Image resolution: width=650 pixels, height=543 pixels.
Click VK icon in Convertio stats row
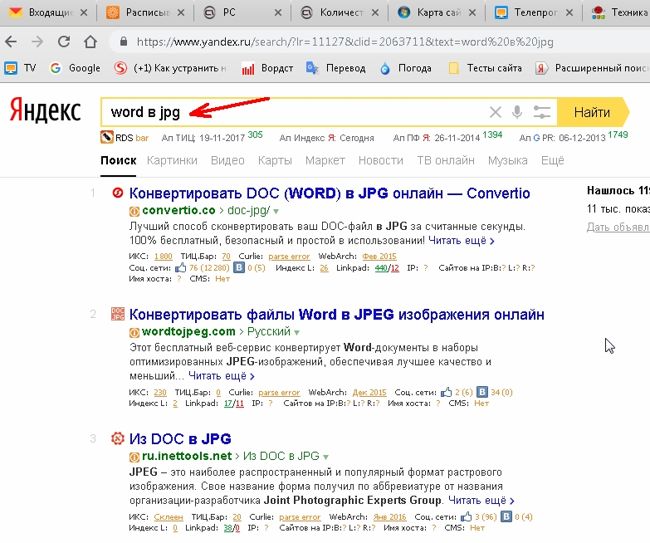(239, 267)
